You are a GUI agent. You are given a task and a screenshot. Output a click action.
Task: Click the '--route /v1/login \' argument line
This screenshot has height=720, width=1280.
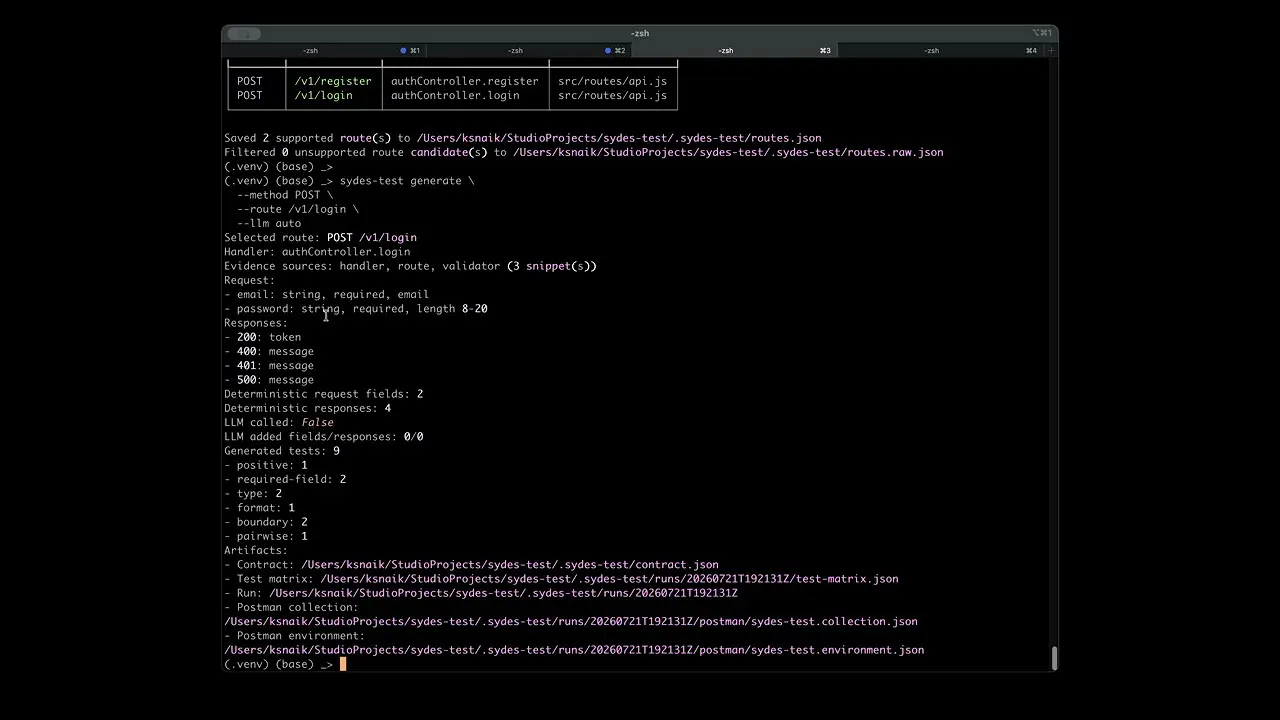pos(298,209)
